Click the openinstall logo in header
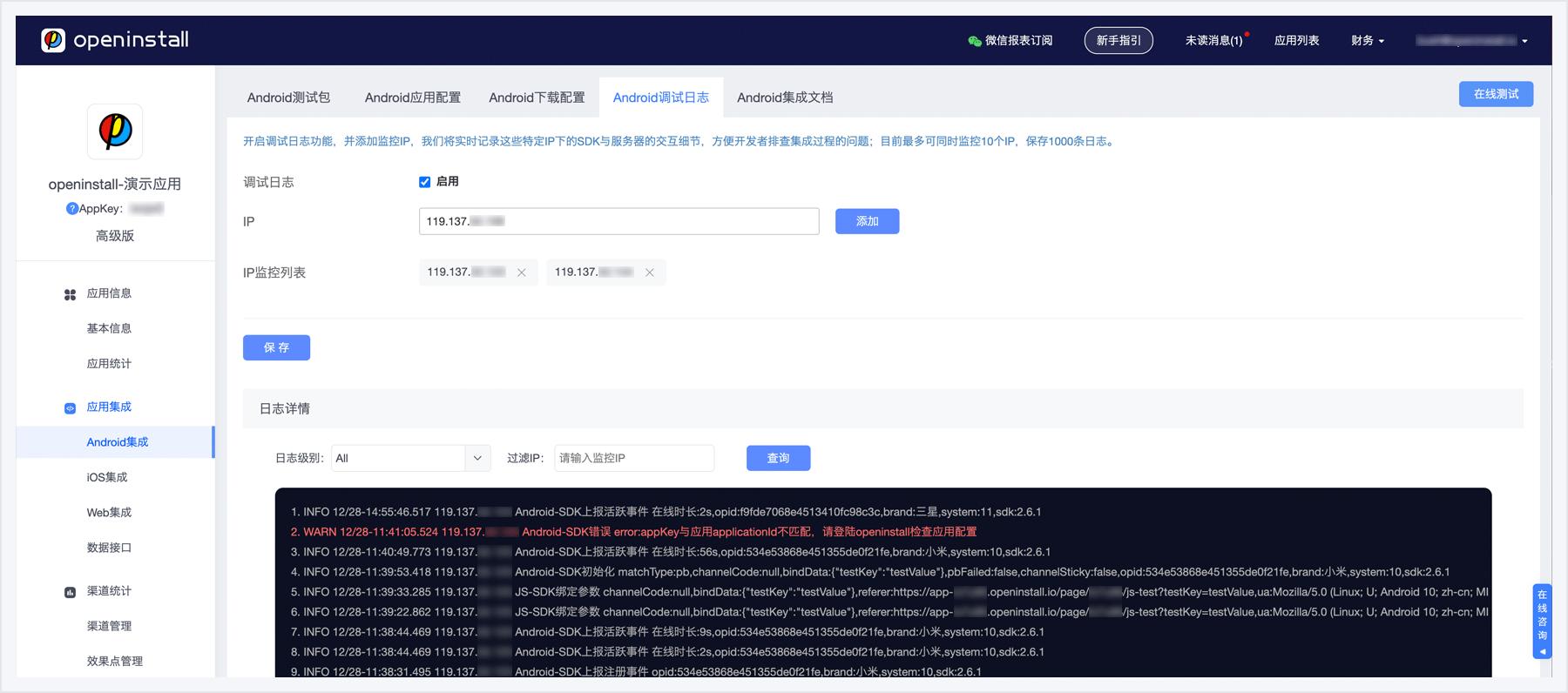Viewport: 1568px width, 693px height. click(114, 40)
